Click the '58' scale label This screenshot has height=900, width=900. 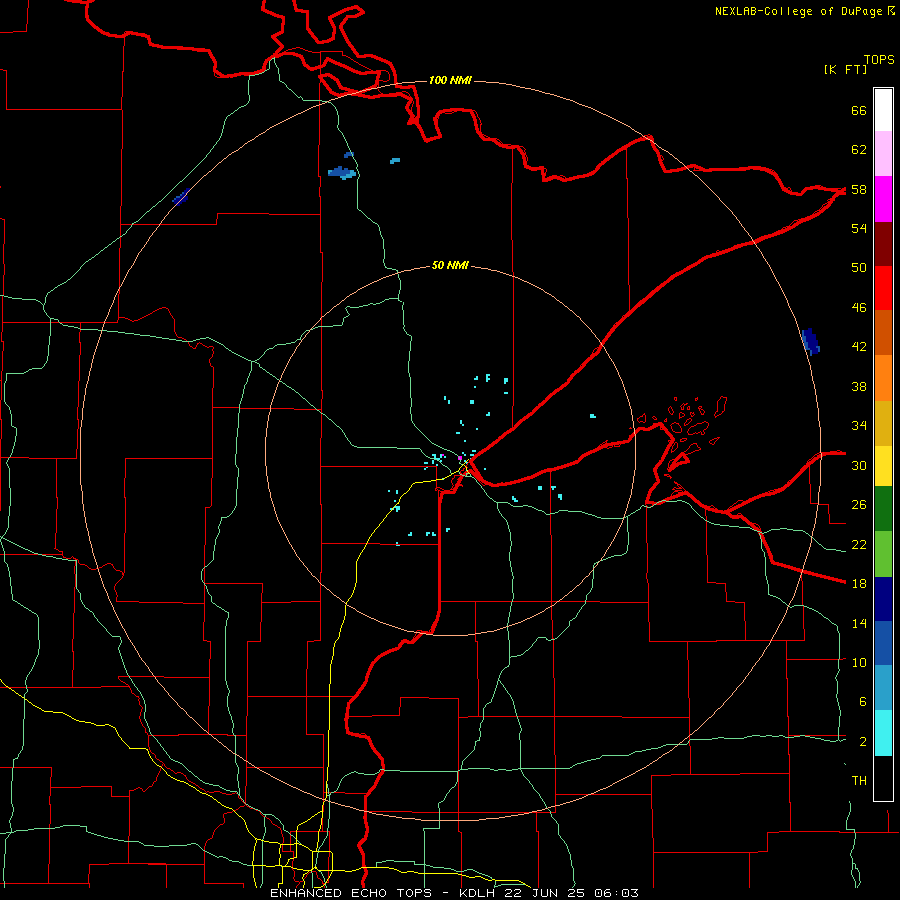(859, 189)
